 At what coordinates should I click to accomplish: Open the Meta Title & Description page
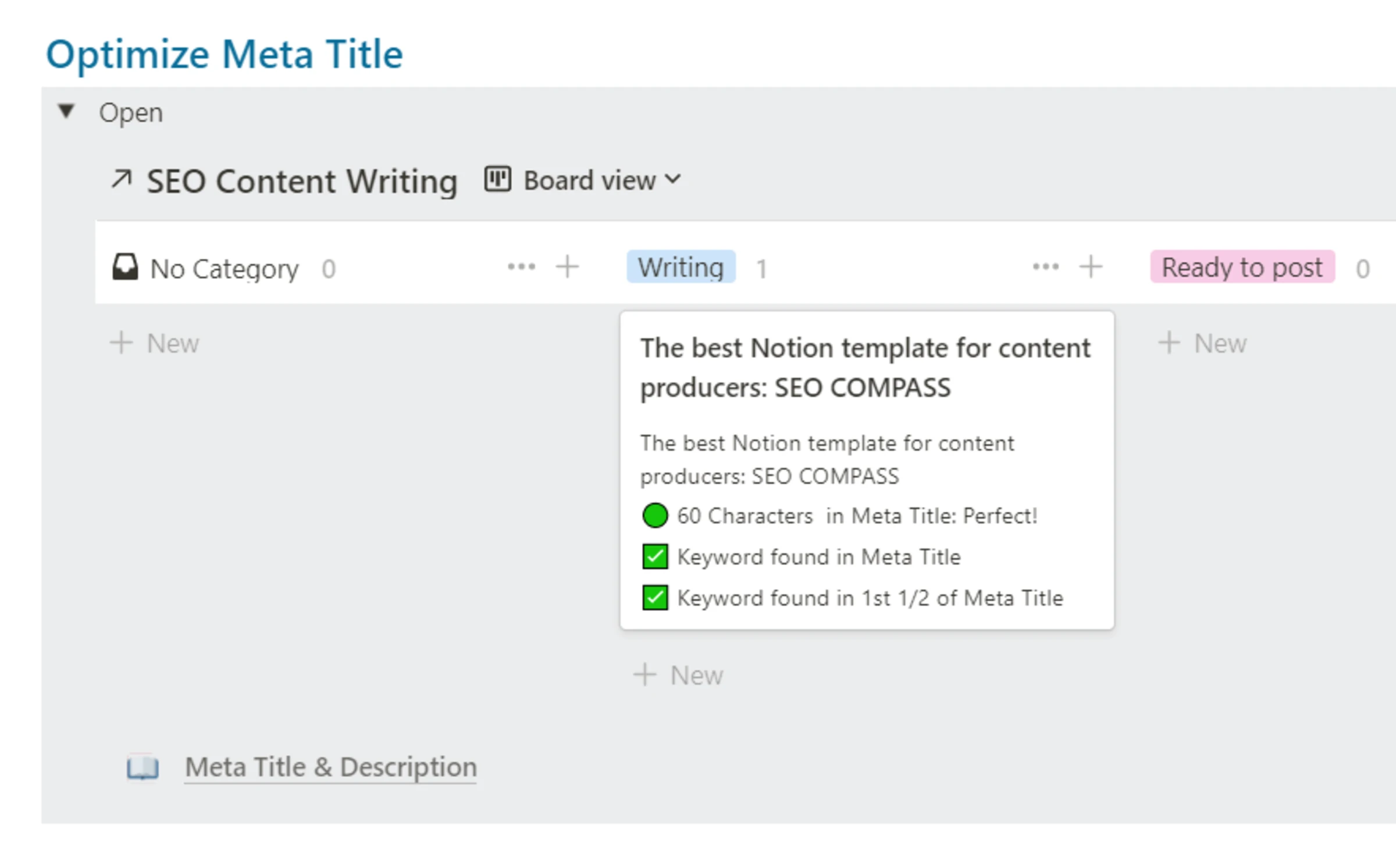tap(329, 766)
